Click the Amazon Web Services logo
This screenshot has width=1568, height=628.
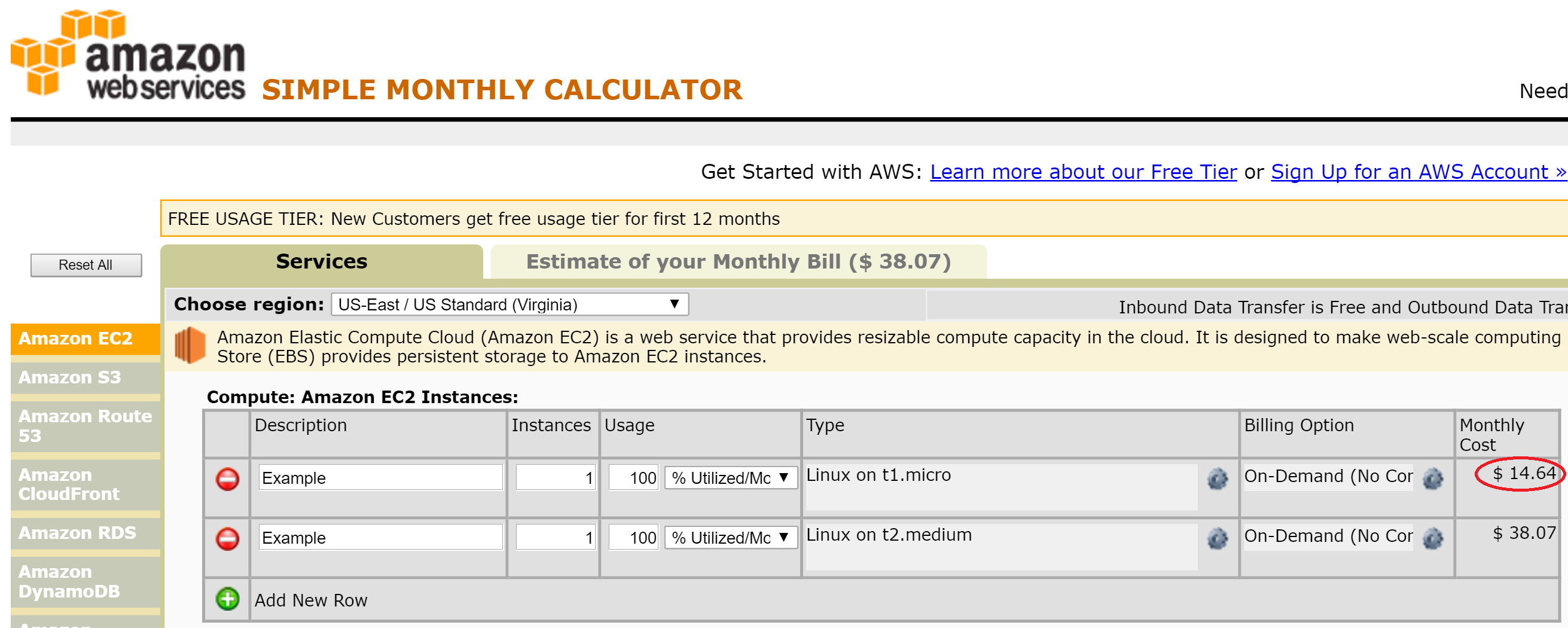tap(129, 54)
